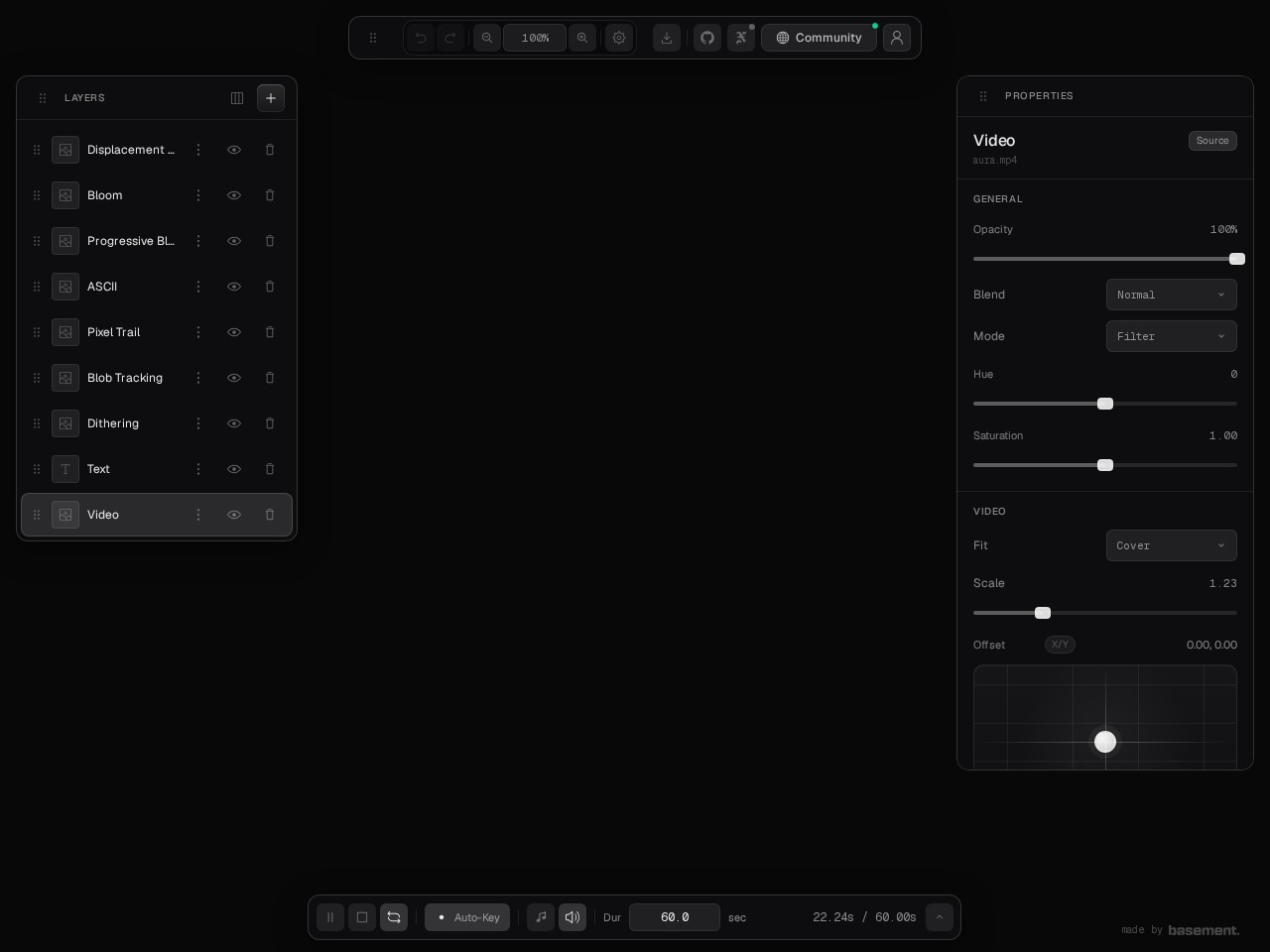Screen dimensions: 1270x952
Task: Open the settings gear in the top toolbar
Action: (x=619, y=38)
